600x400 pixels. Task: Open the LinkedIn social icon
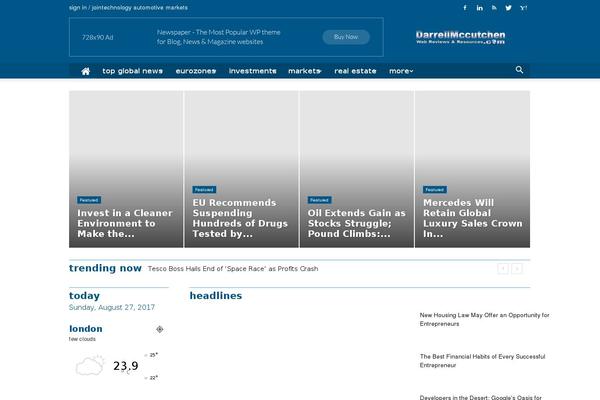pos(479,8)
